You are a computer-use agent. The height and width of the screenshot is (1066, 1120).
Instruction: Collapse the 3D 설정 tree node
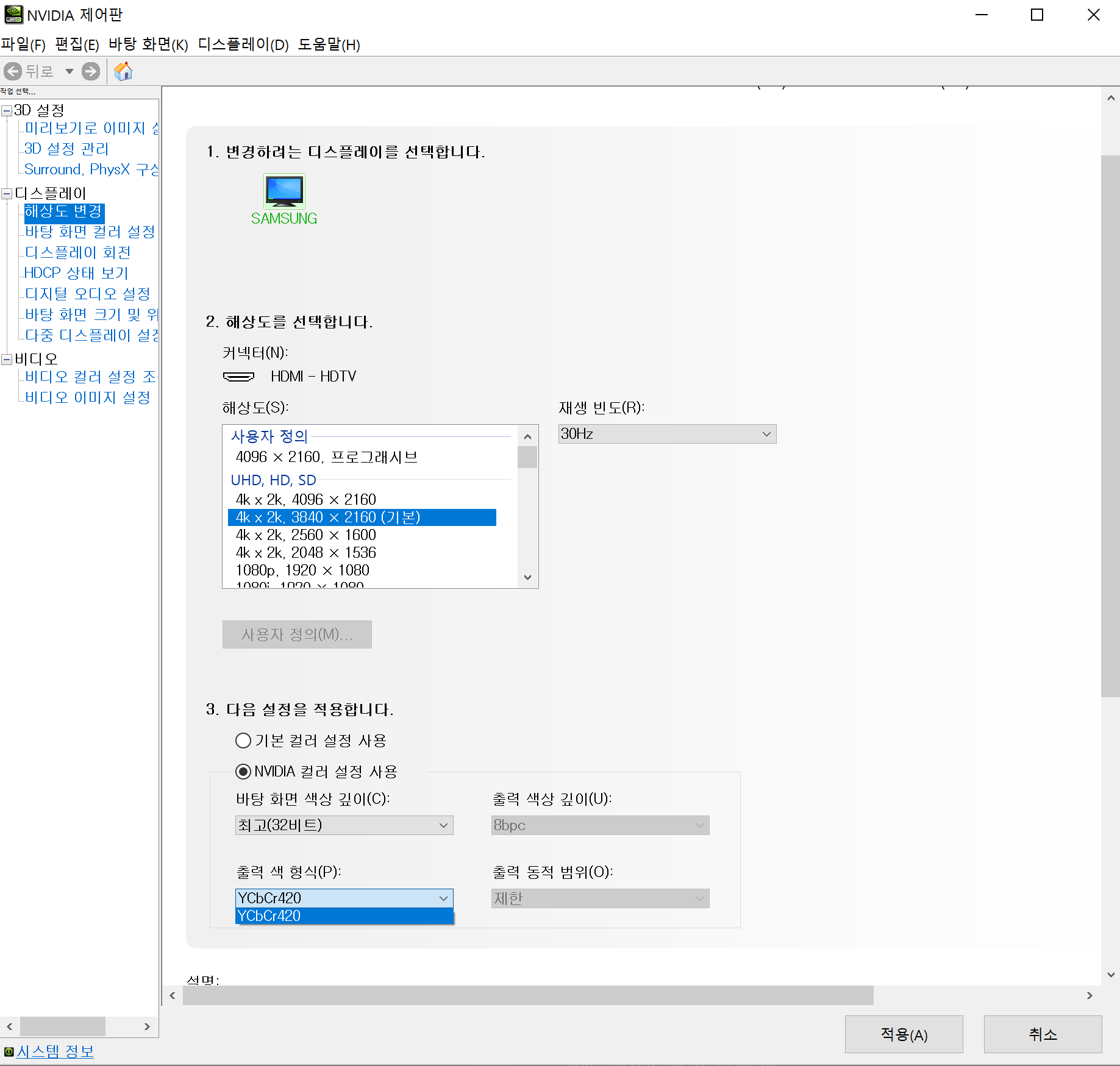(7, 110)
